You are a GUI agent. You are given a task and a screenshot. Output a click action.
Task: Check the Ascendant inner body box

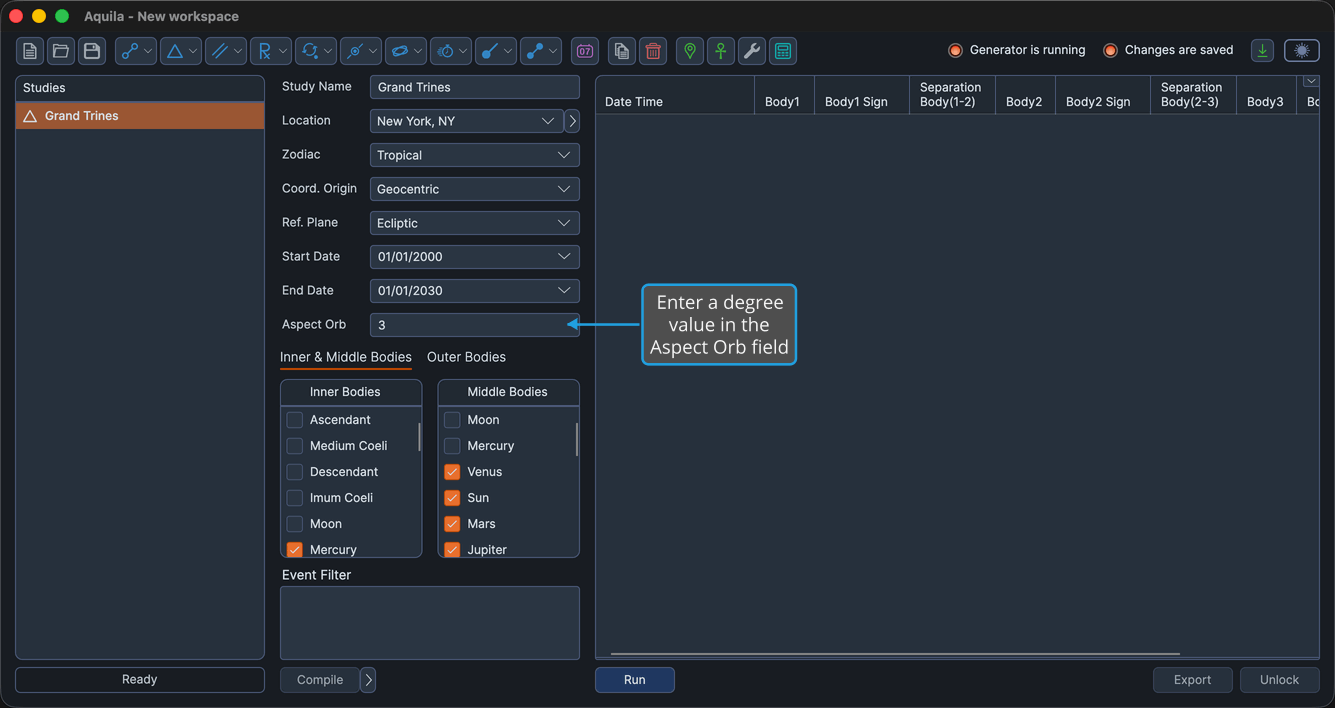click(x=295, y=420)
